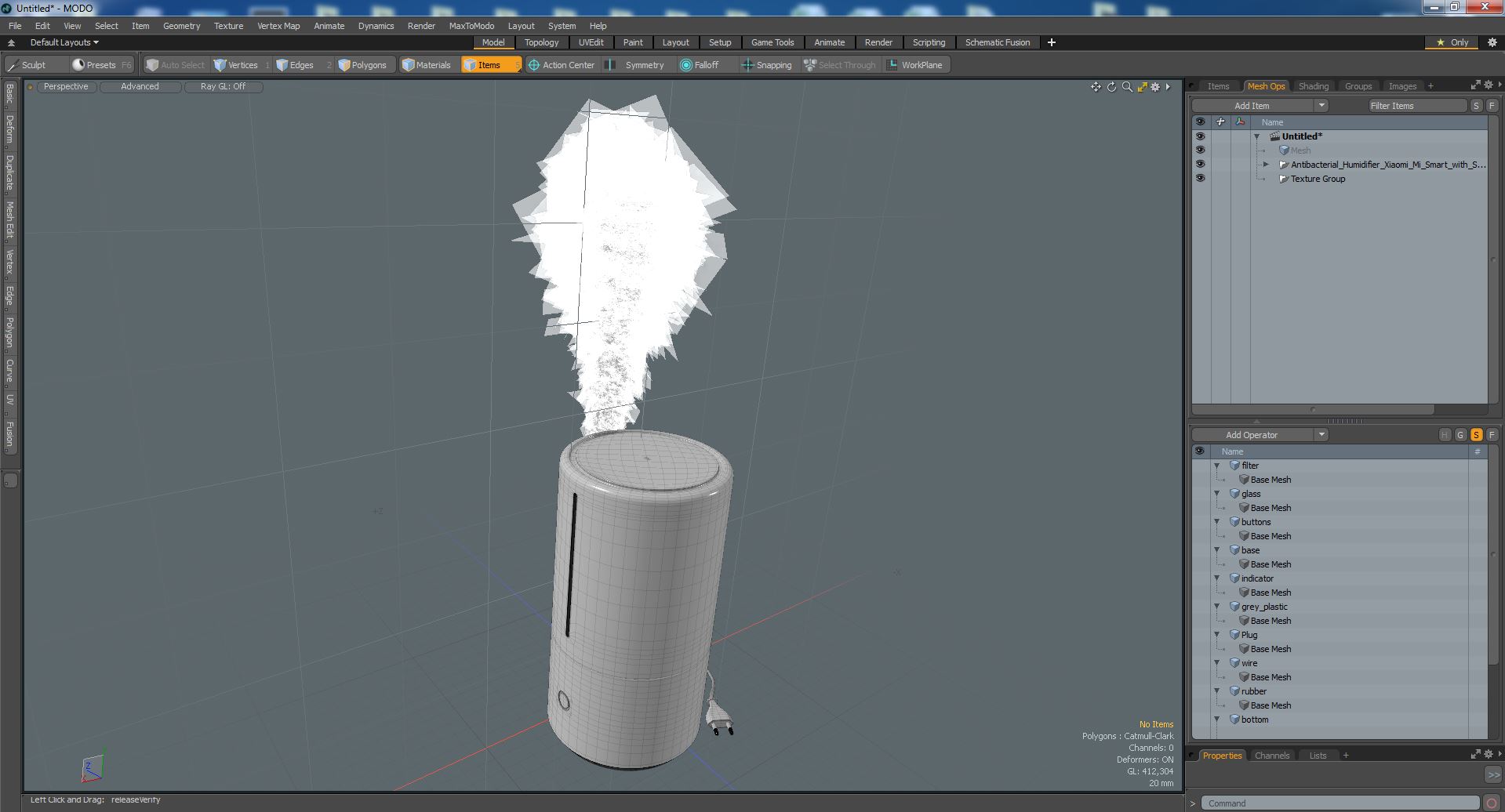
Task: Open the Action Center options
Action: tap(562, 65)
